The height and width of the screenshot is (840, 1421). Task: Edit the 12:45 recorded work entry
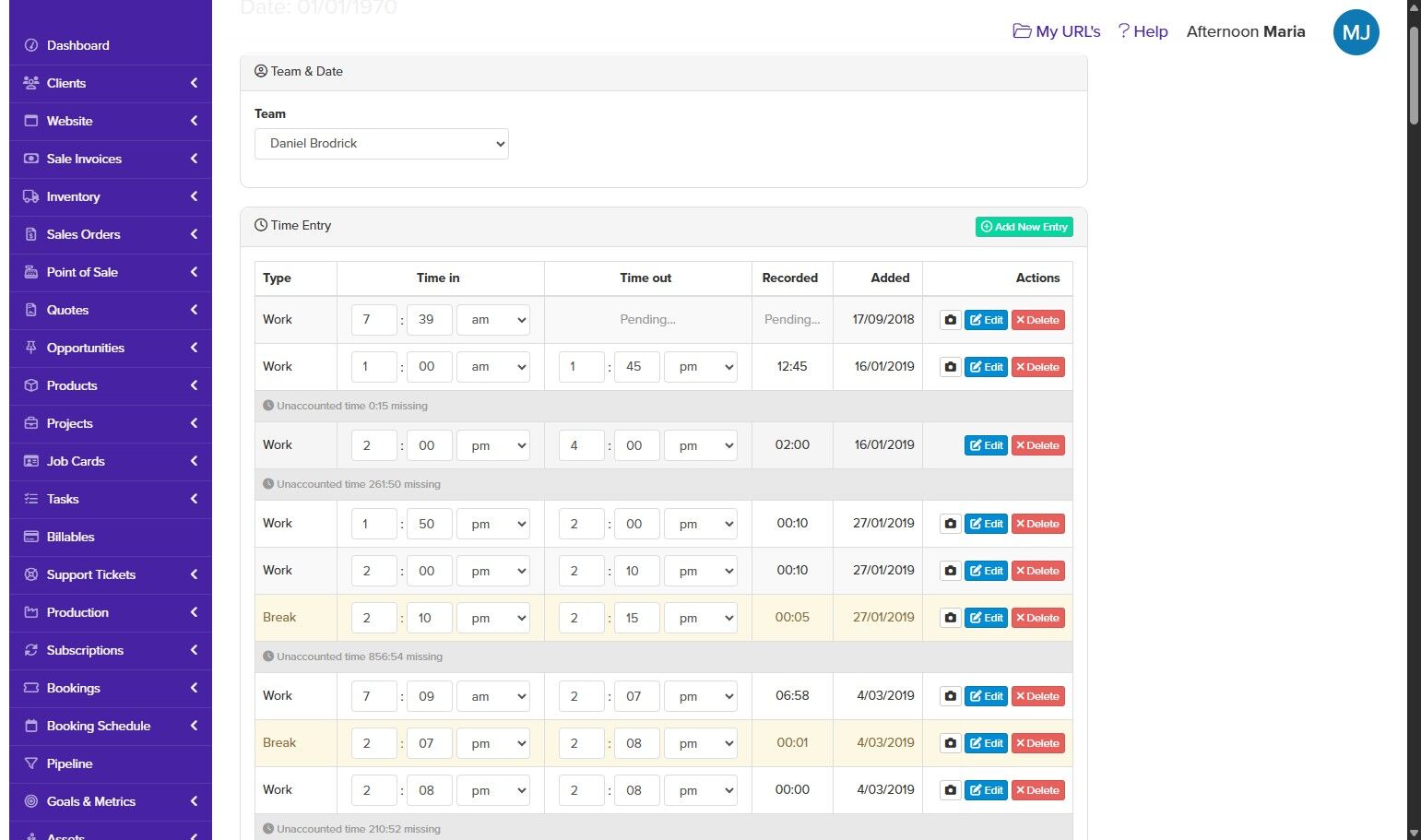[986, 367]
